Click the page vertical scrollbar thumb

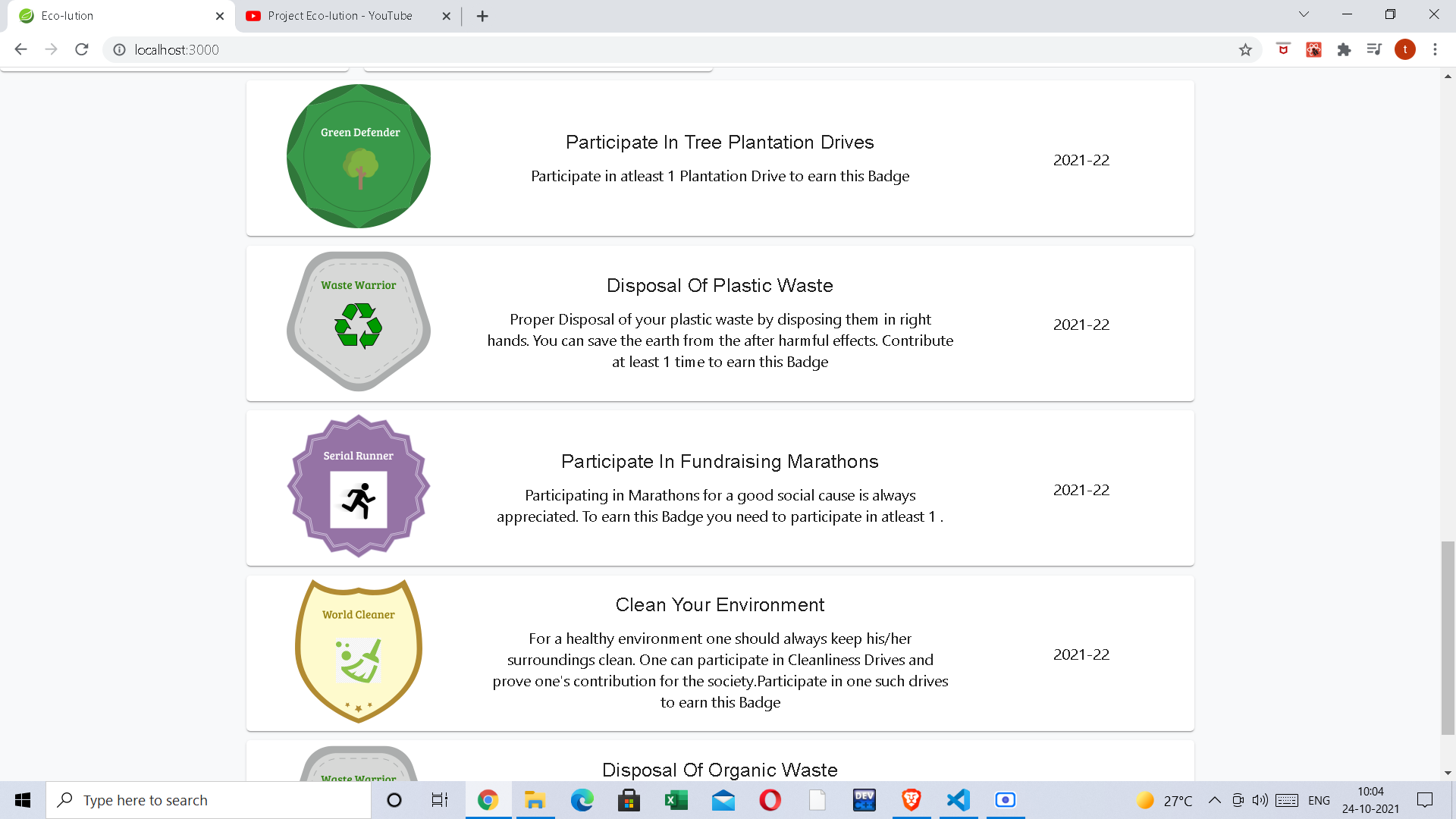1448,637
